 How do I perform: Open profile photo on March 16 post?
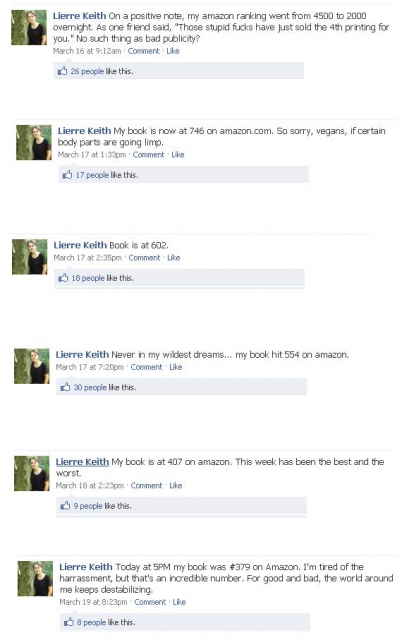(29, 27)
